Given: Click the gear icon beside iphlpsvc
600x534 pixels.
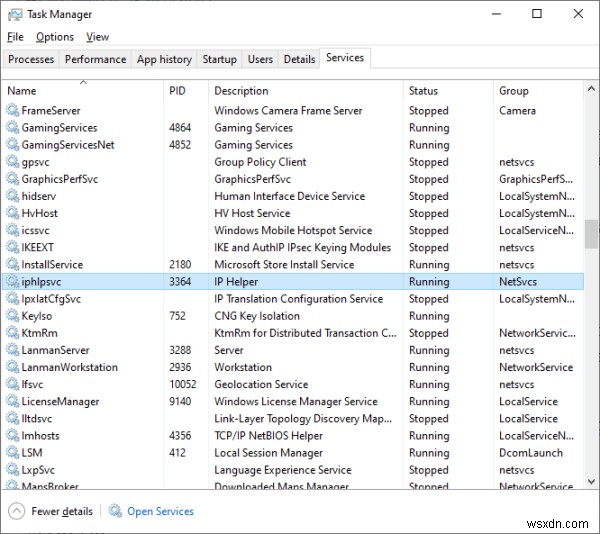Looking at the screenshot, I should pyautogui.click(x=12, y=282).
